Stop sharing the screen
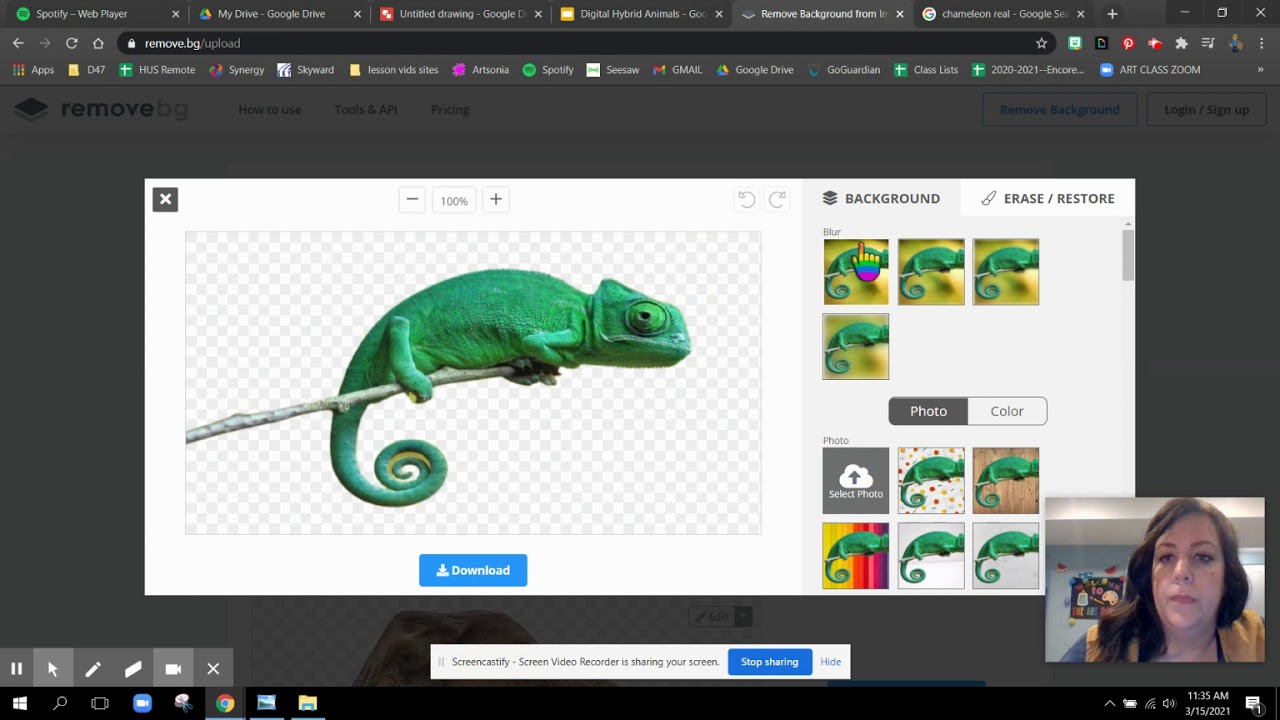Viewport: 1280px width, 720px height. point(769,662)
